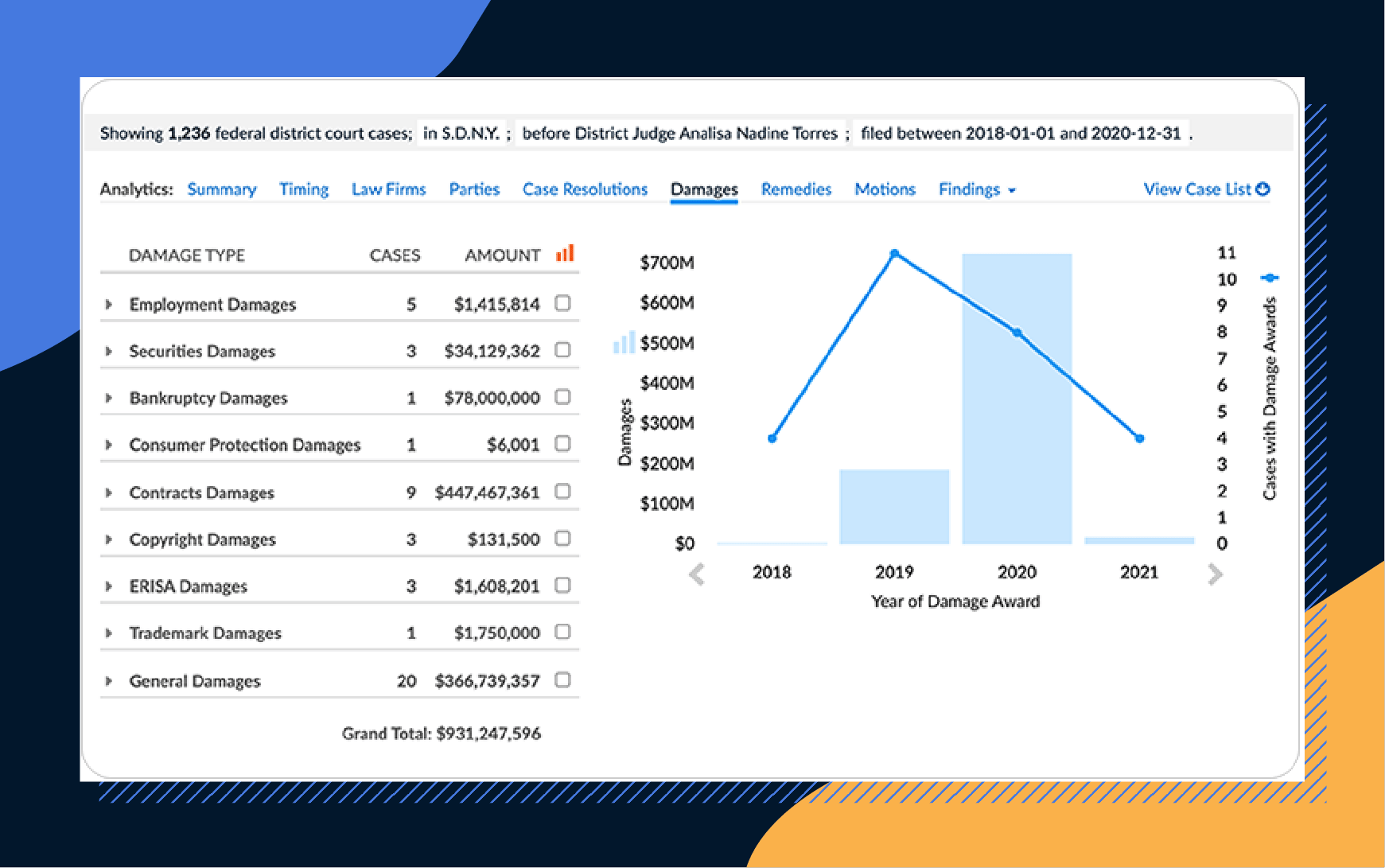Click the $366,739,357 General Damages amount
This screenshot has width=1385, height=868.
point(487,681)
